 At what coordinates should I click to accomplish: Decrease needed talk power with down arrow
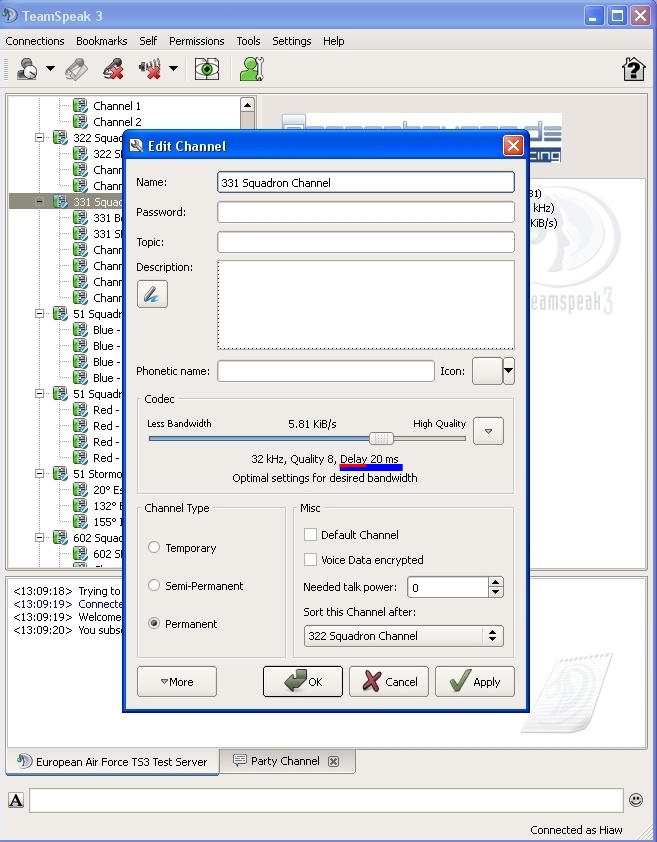point(496,592)
